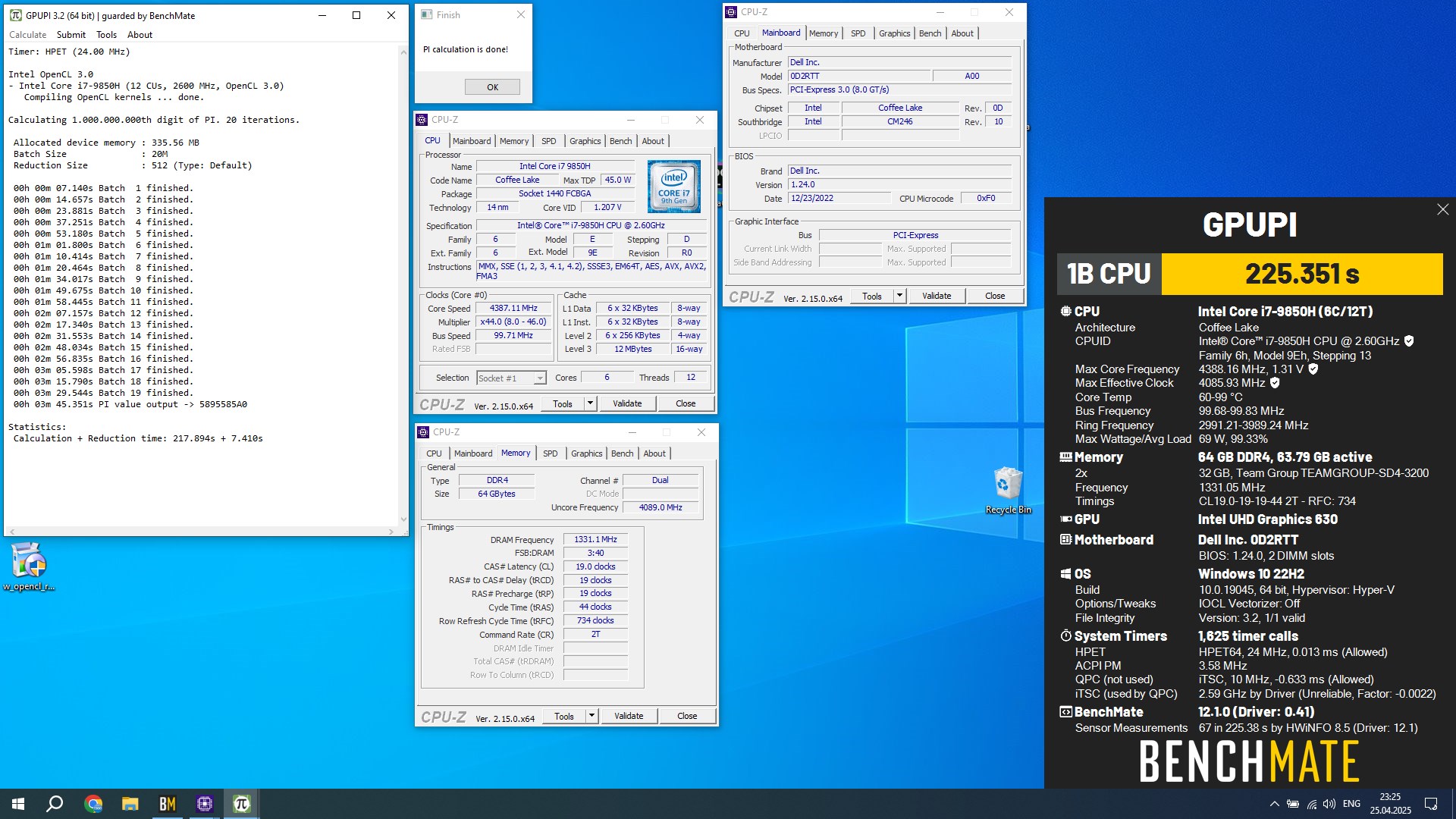
Task: Close the BenchMate GPUPI result panel
Action: 1442,209
